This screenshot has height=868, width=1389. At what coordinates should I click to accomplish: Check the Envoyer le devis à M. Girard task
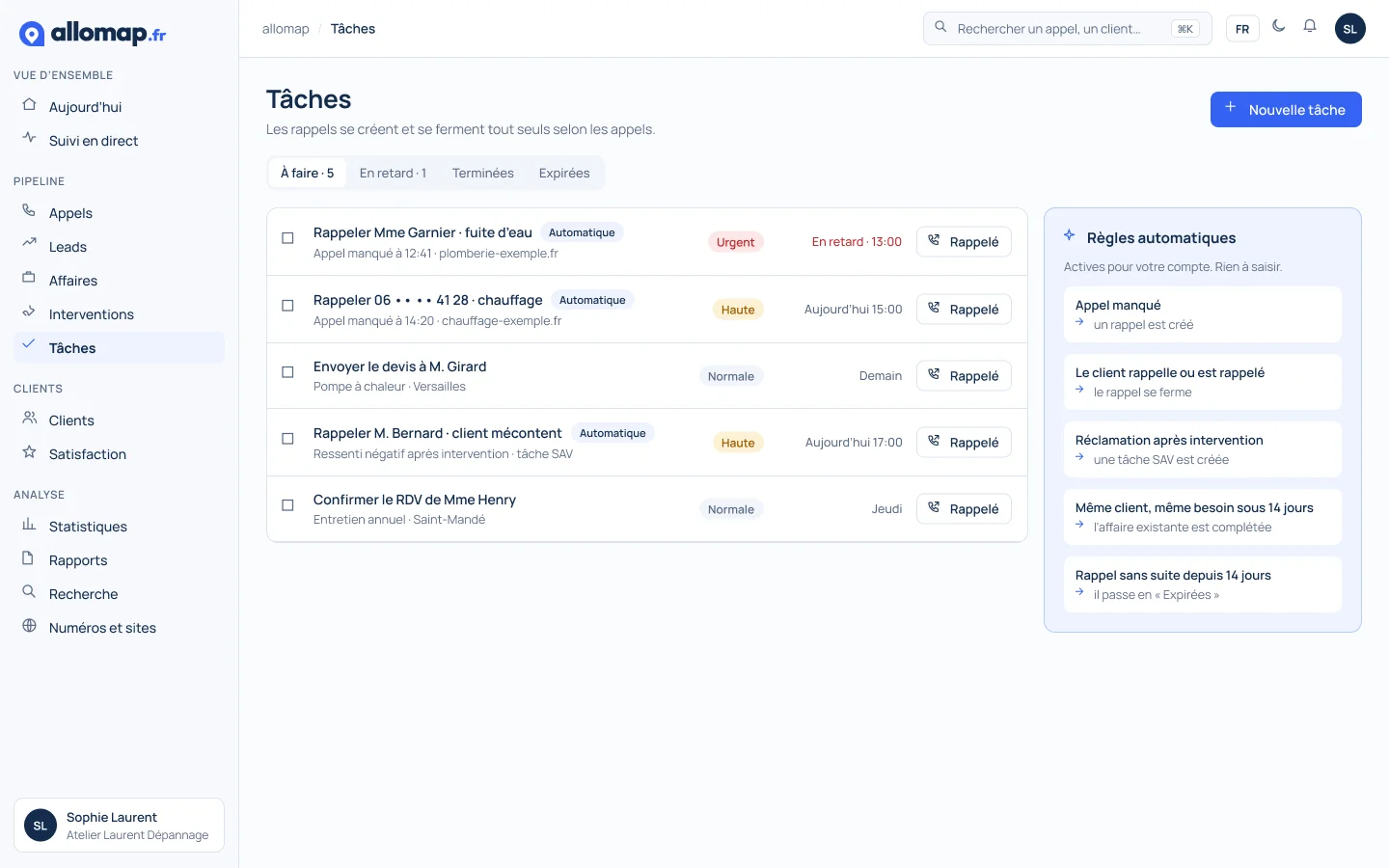(x=287, y=372)
